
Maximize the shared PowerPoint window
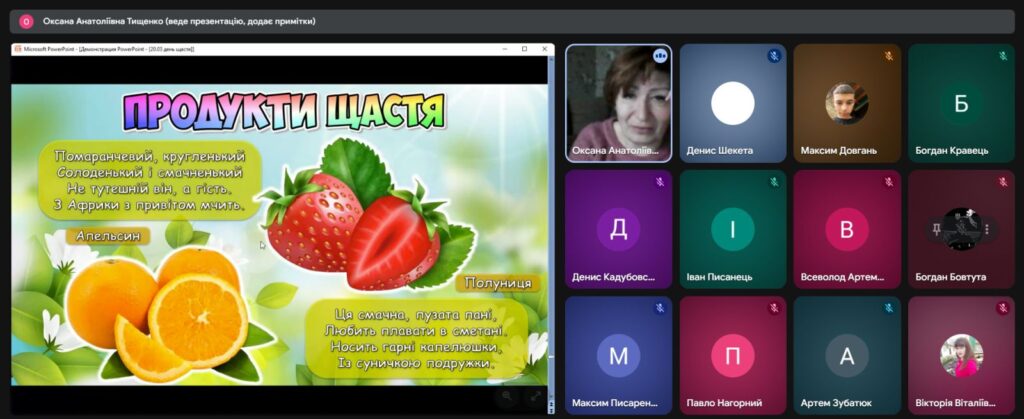pyautogui.click(x=524, y=48)
